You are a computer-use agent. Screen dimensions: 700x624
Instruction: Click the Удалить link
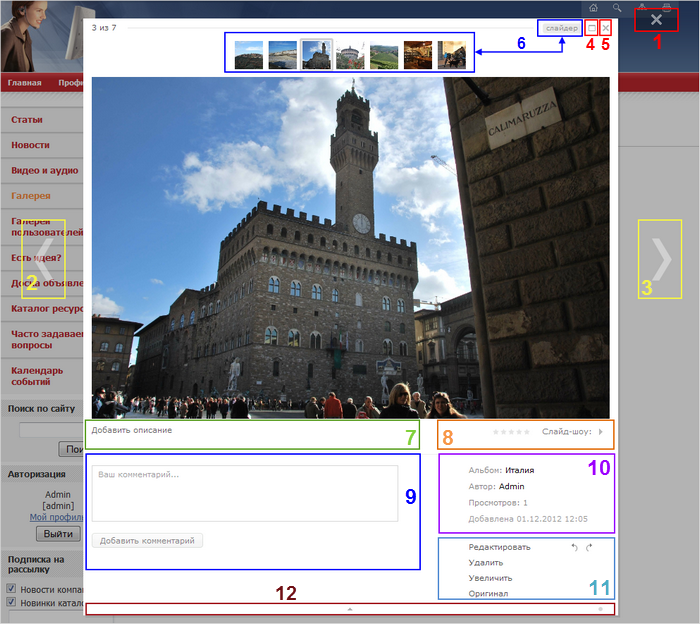[x=486, y=563]
